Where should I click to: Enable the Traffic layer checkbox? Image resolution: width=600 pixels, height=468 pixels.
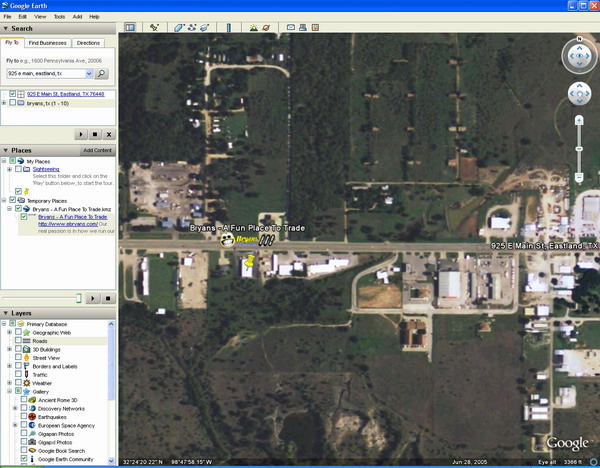pos(18,374)
